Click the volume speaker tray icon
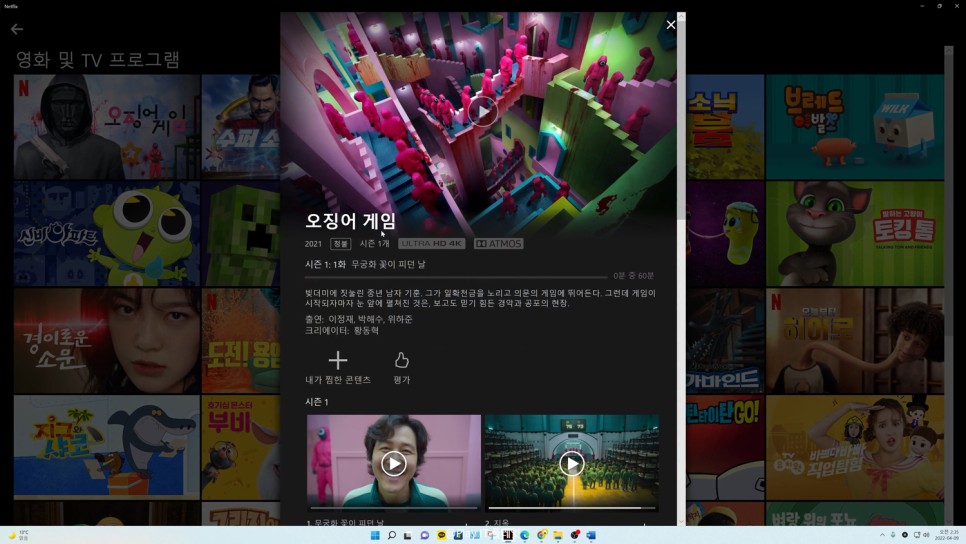This screenshot has width=966, height=544. [x=925, y=535]
